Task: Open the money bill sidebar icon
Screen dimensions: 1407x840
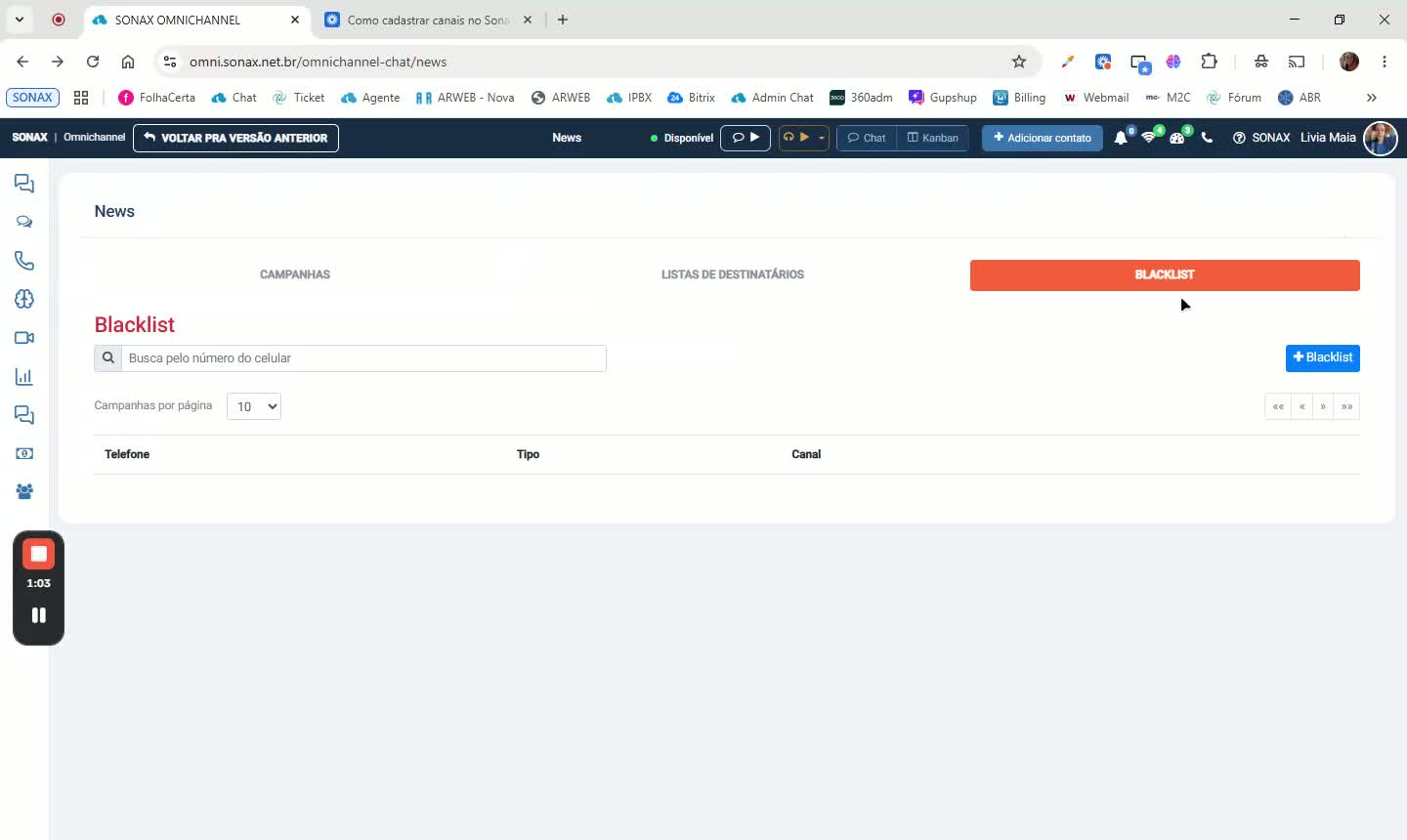Action: pos(24,453)
